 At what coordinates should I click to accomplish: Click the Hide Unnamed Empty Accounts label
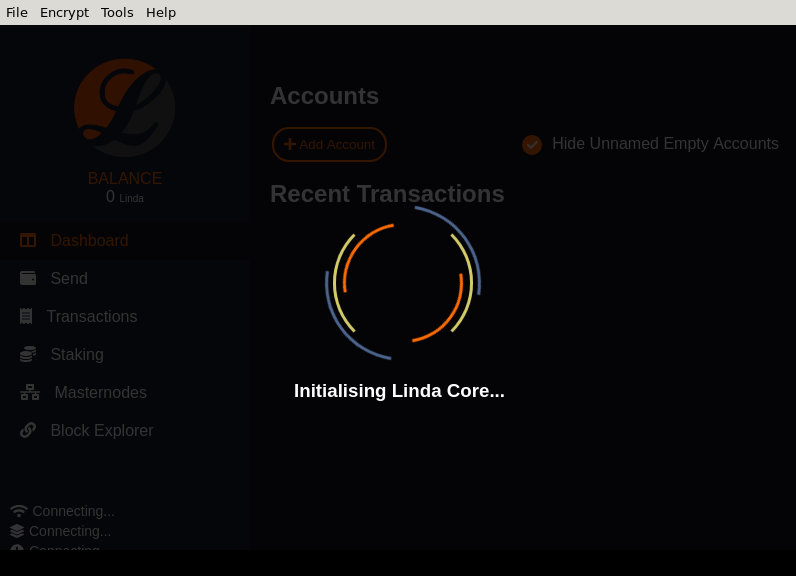[x=666, y=144]
